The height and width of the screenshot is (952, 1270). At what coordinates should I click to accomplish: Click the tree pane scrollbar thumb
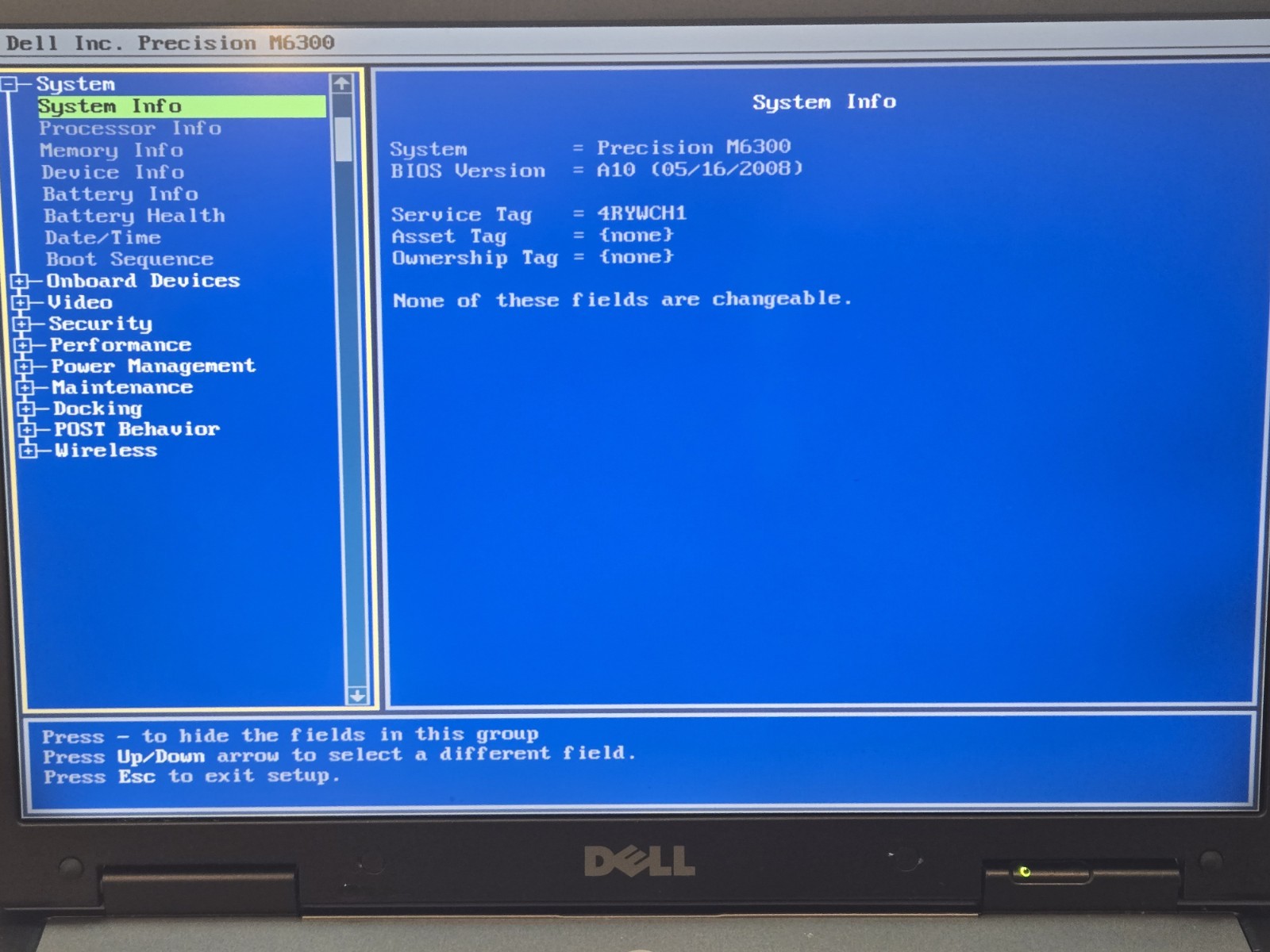[x=344, y=139]
